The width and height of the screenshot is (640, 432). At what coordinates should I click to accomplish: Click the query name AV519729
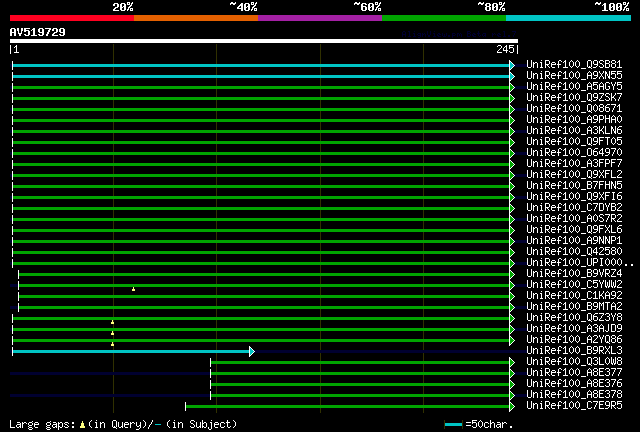click(x=38, y=32)
